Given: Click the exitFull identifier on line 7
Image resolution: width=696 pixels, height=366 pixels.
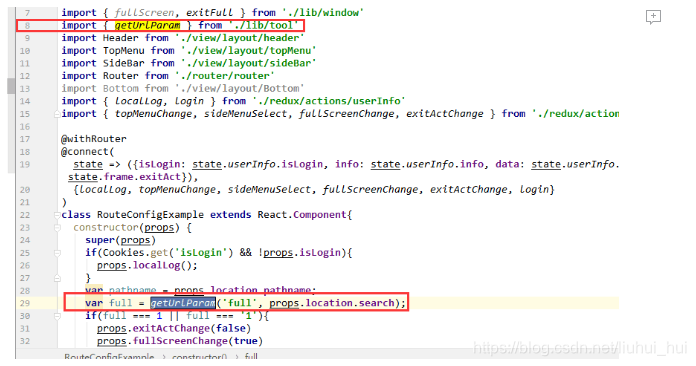Looking at the screenshot, I should 210,12.
